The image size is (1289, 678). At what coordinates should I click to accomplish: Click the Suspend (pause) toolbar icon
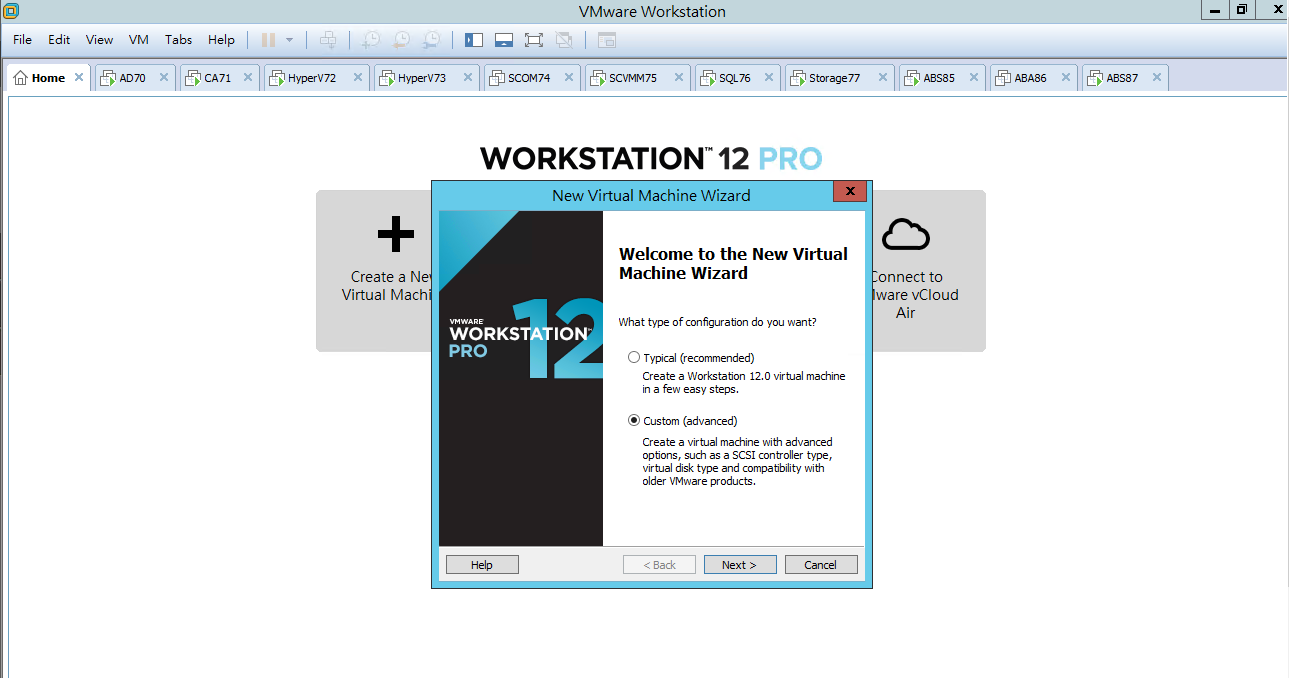(268, 40)
